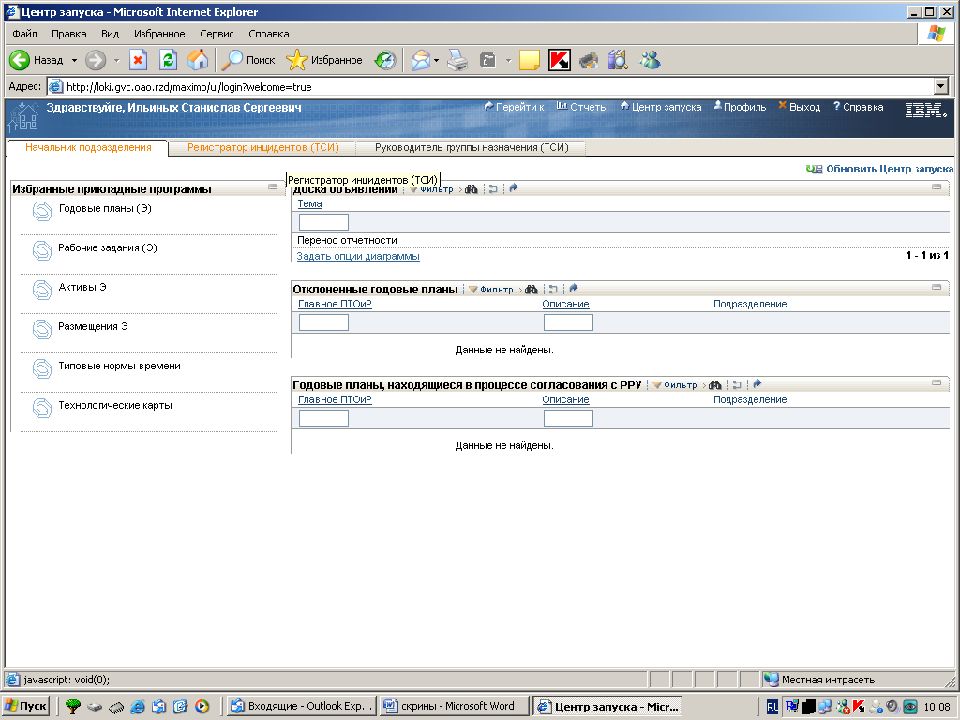The image size is (960, 720).
Task: Click the Kaspersky red K toolbar icon
Action: pyautogui.click(x=559, y=60)
